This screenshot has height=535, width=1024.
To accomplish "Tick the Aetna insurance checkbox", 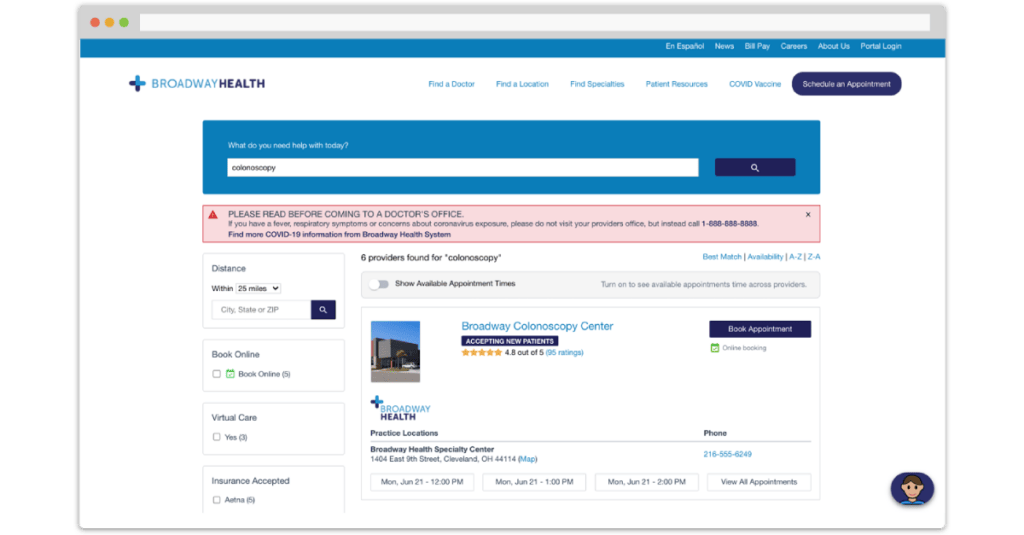I will click(x=216, y=500).
